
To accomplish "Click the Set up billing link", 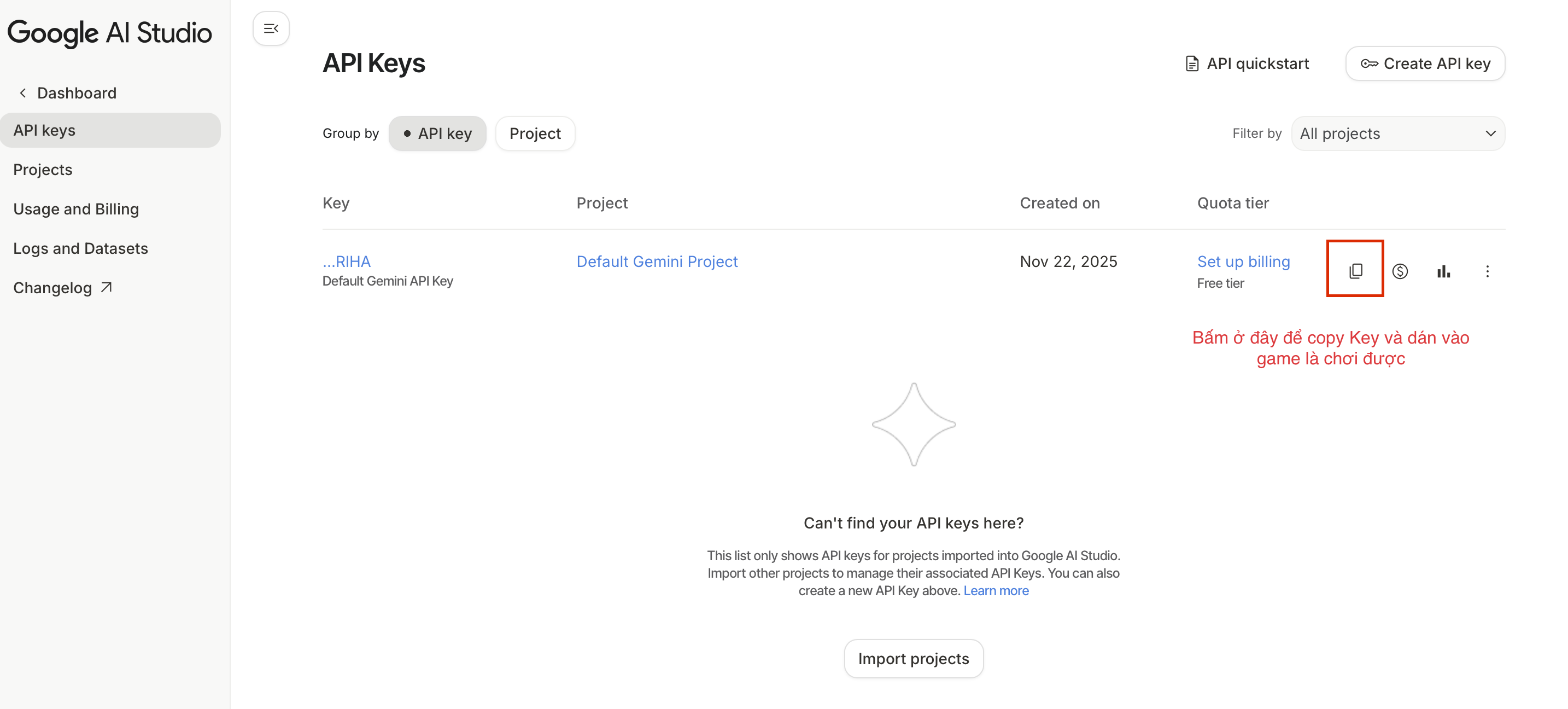I will [x=1244, y=261].
